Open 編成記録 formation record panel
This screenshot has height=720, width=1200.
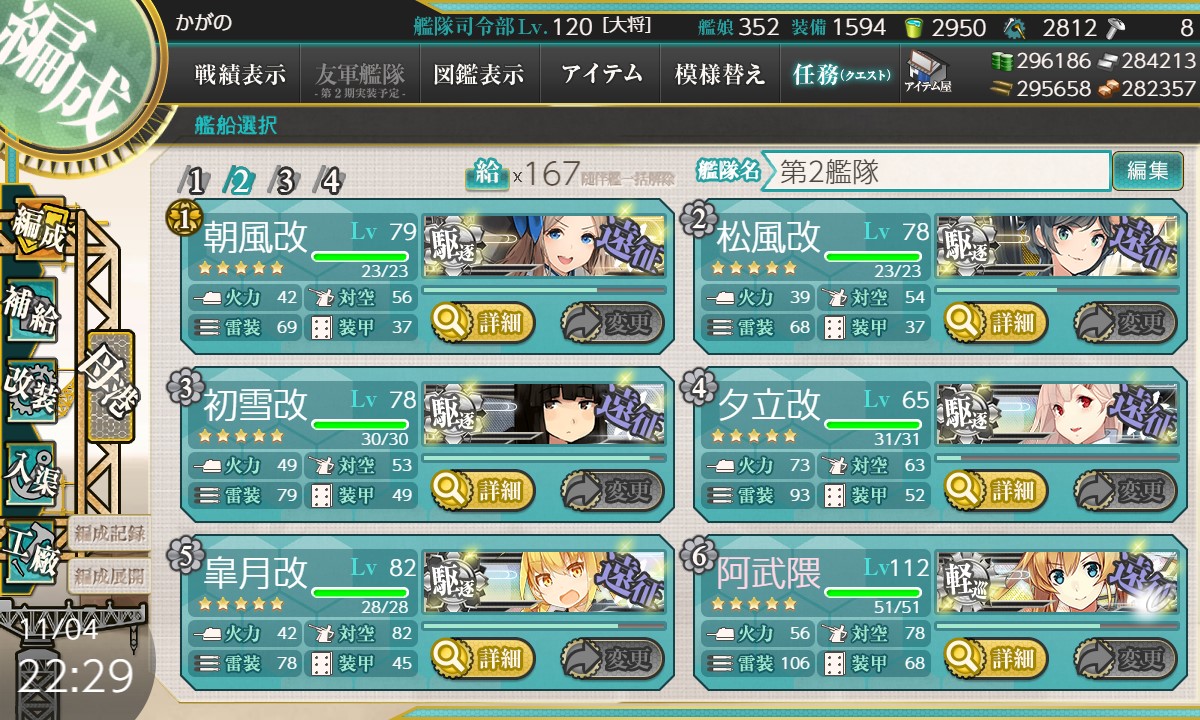108,533
